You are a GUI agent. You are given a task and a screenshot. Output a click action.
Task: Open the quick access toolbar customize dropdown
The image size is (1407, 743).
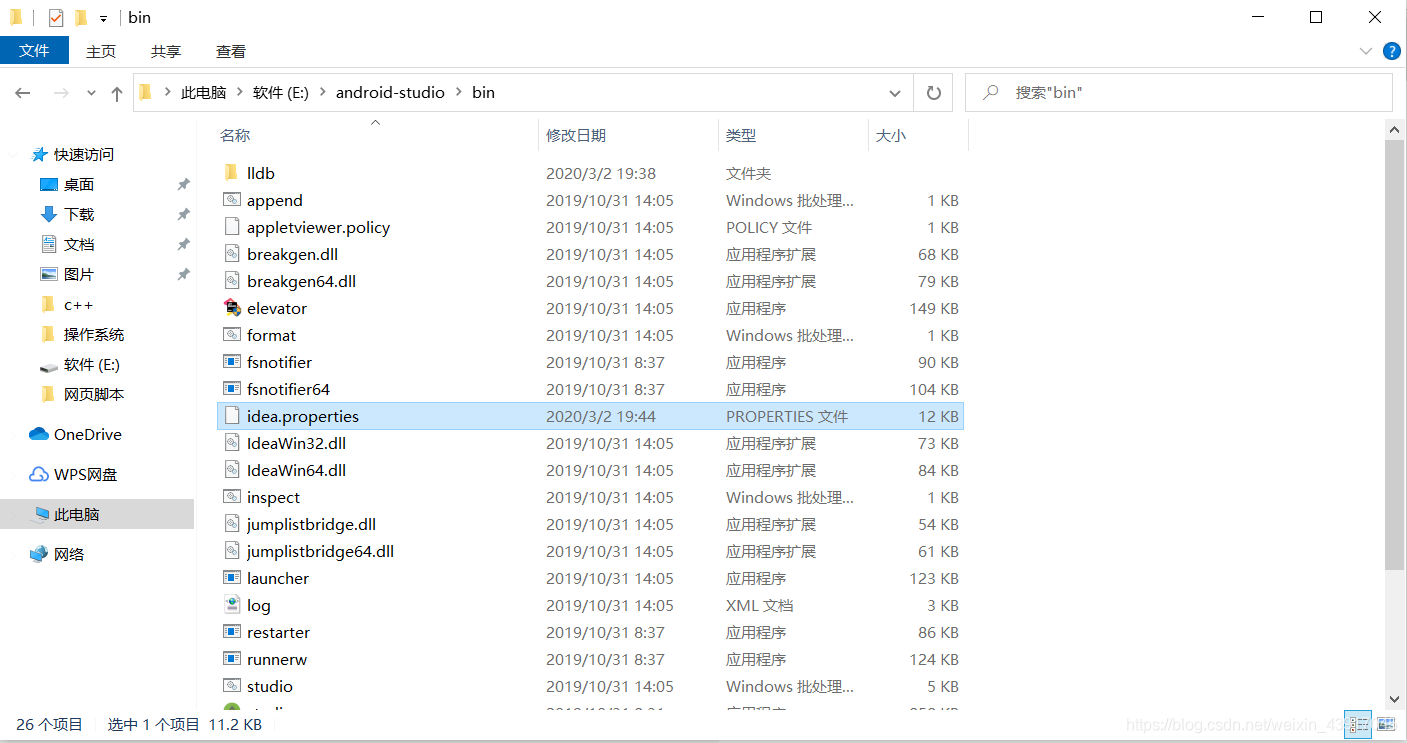(x=103, y=18)
